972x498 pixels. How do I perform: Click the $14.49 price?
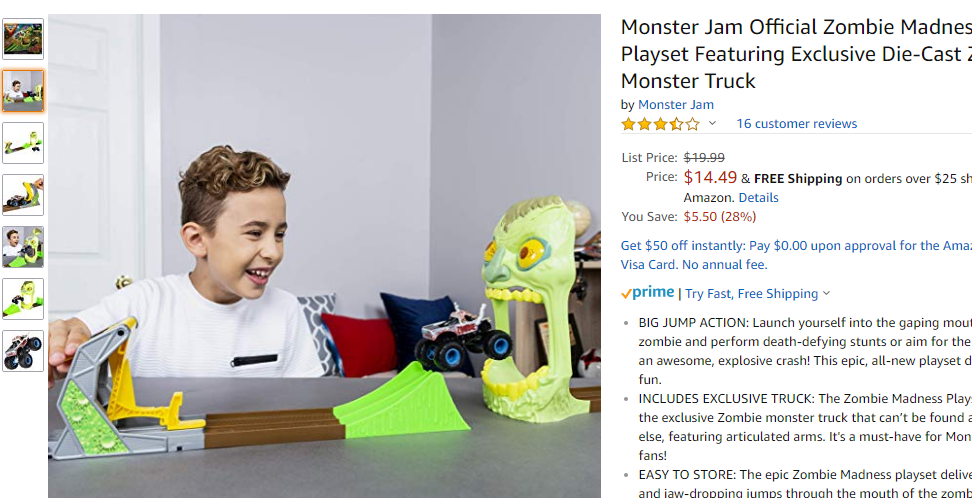710,177
